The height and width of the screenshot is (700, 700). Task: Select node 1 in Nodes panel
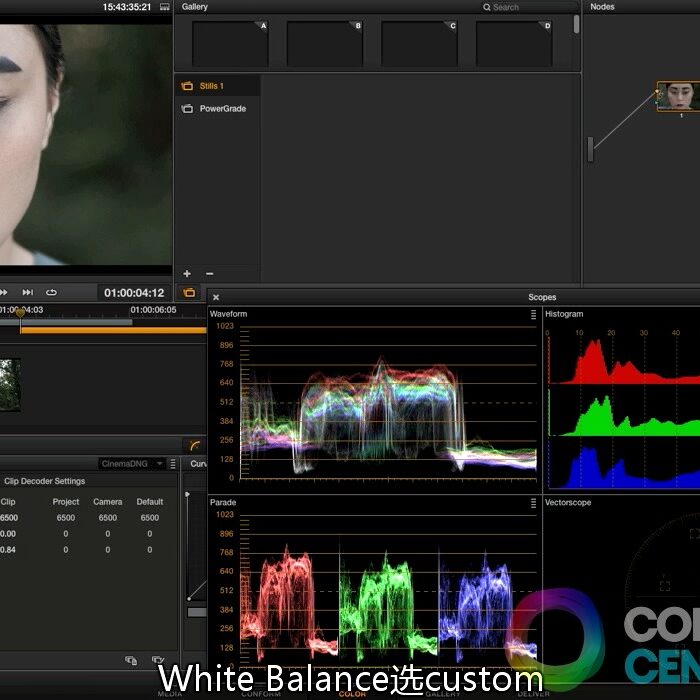678,96
